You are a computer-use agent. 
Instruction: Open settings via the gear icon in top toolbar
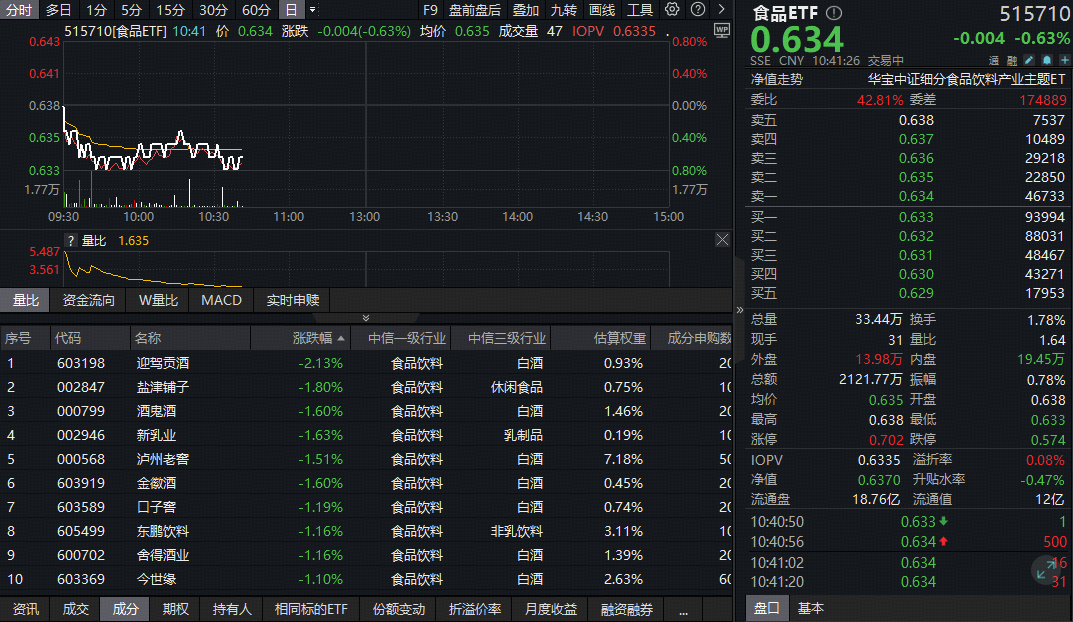(x=672, y=9)
